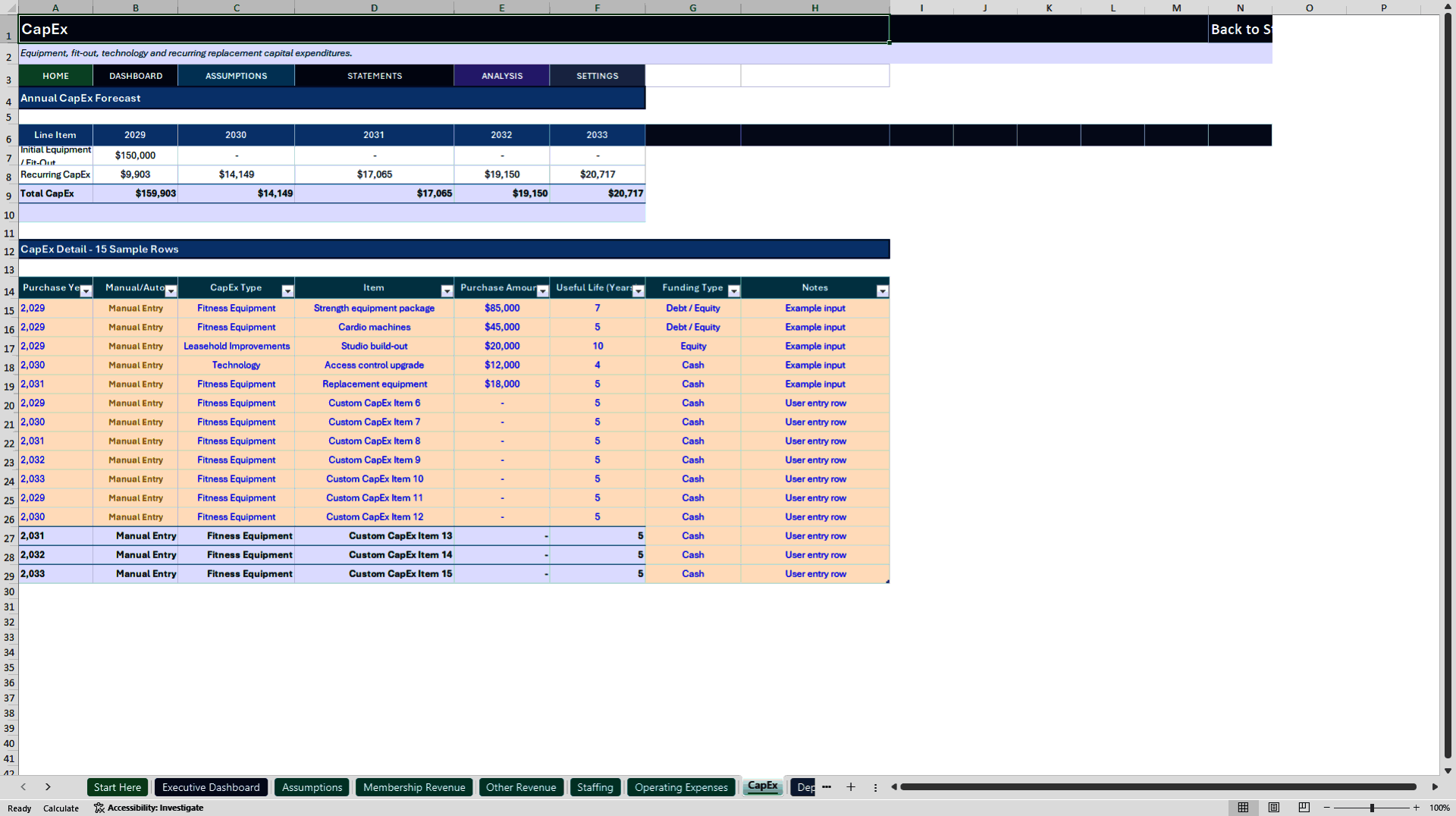Viewport: 1456px width, 816px height.
Task: Open the sheet tab options dots
Action: [x=875, y=787]
